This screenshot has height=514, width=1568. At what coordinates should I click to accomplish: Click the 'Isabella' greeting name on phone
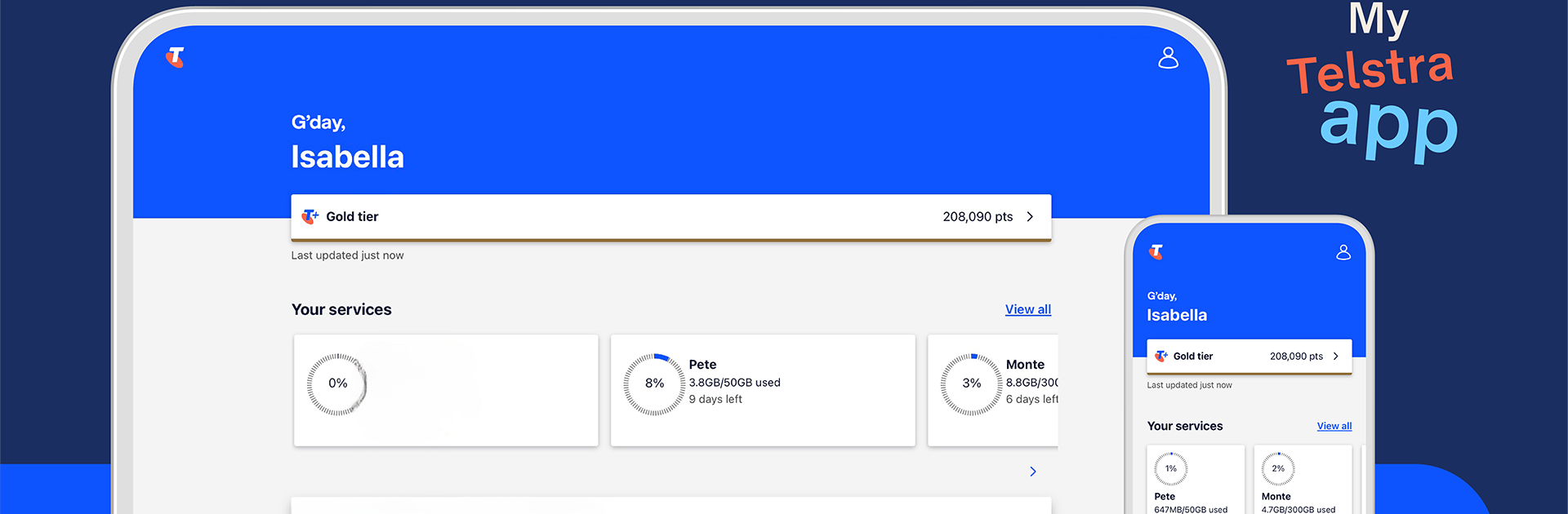(x=1177, y=315)
